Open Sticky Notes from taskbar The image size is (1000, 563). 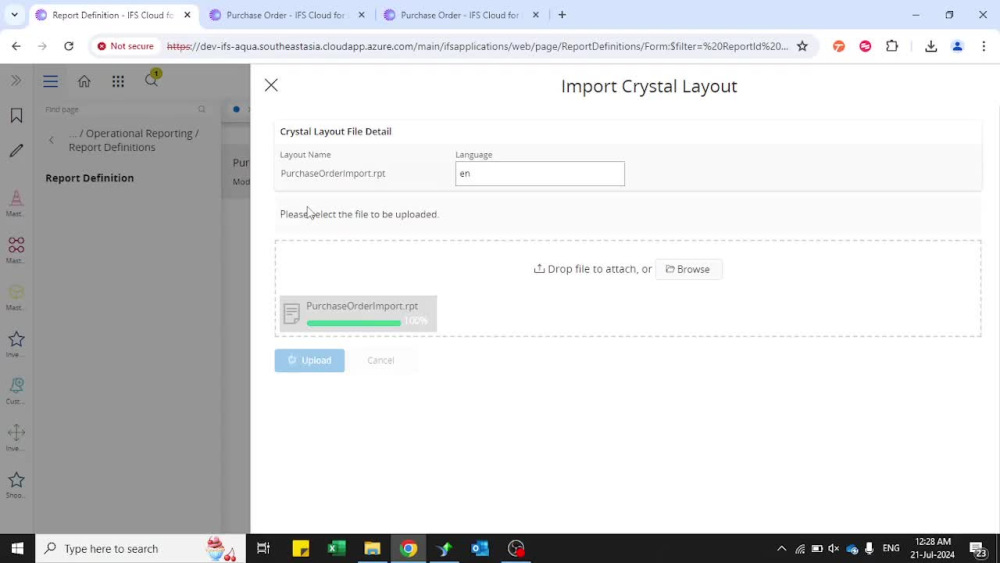pos(300,548)
